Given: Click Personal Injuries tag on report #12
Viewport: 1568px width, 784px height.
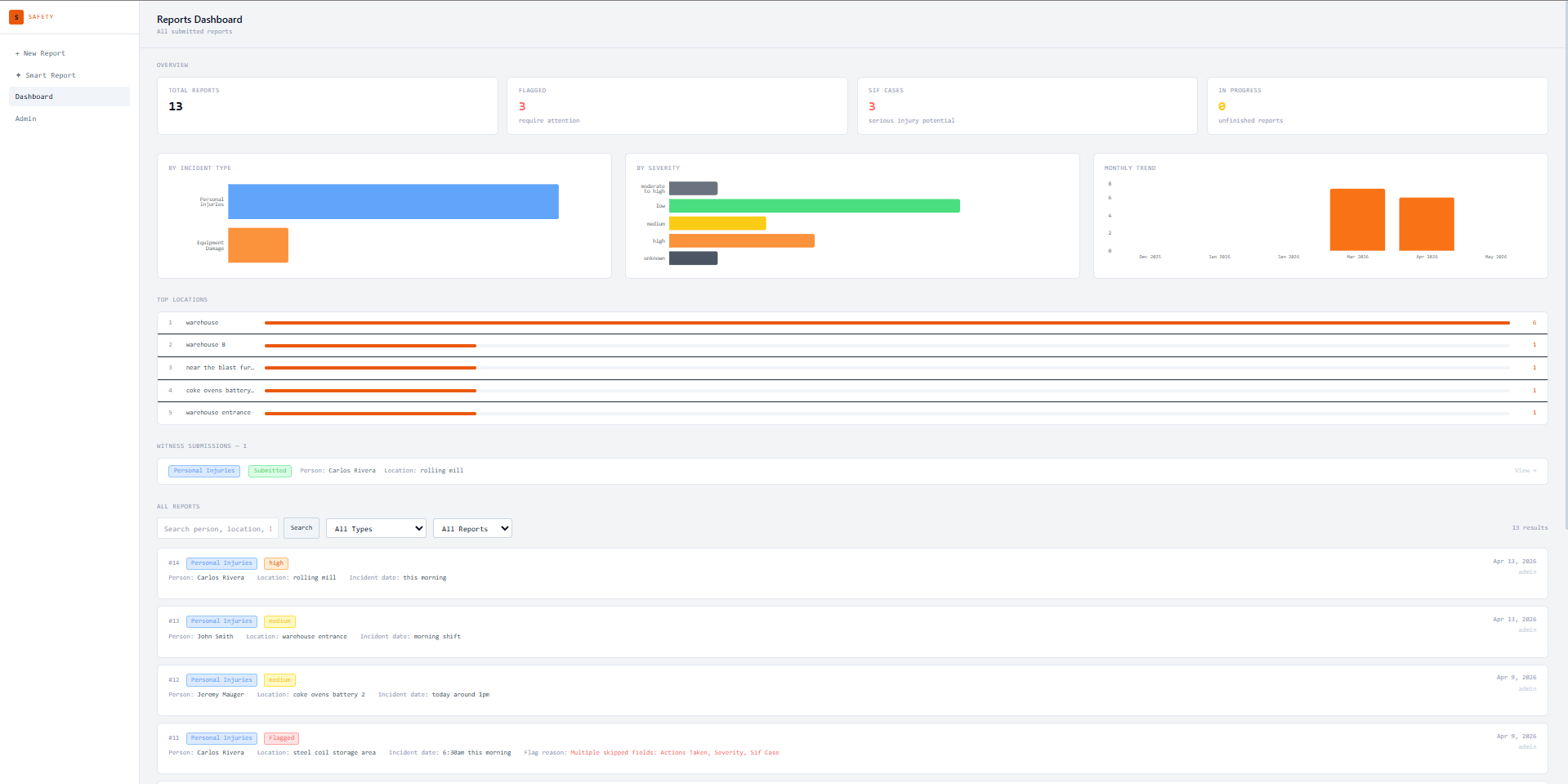Looking at the screenshot, I should point(221,680).
